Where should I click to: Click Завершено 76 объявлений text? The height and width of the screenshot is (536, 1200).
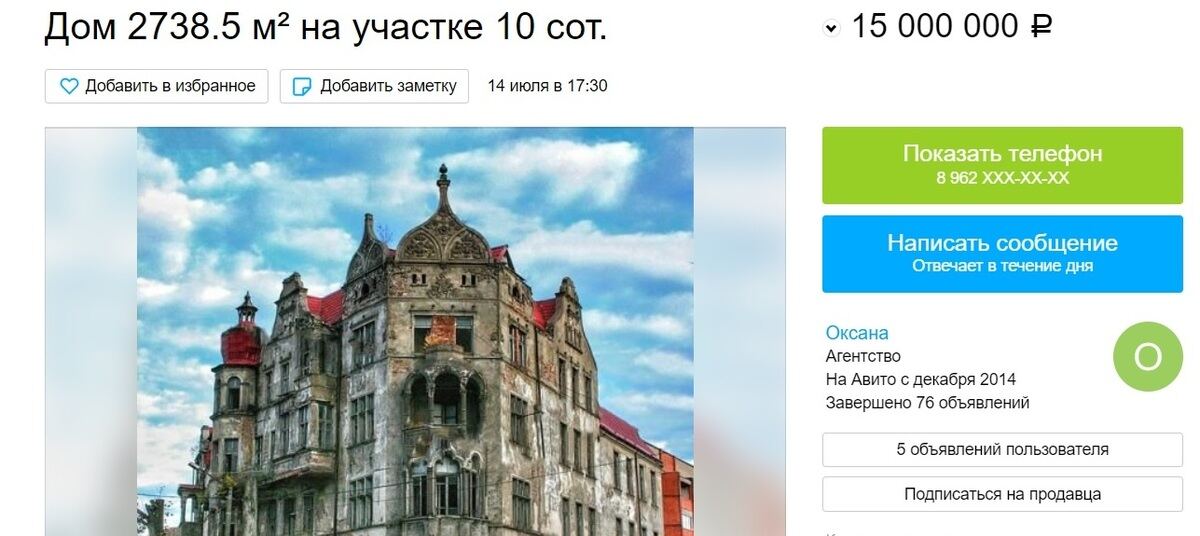tap(927, 403)
